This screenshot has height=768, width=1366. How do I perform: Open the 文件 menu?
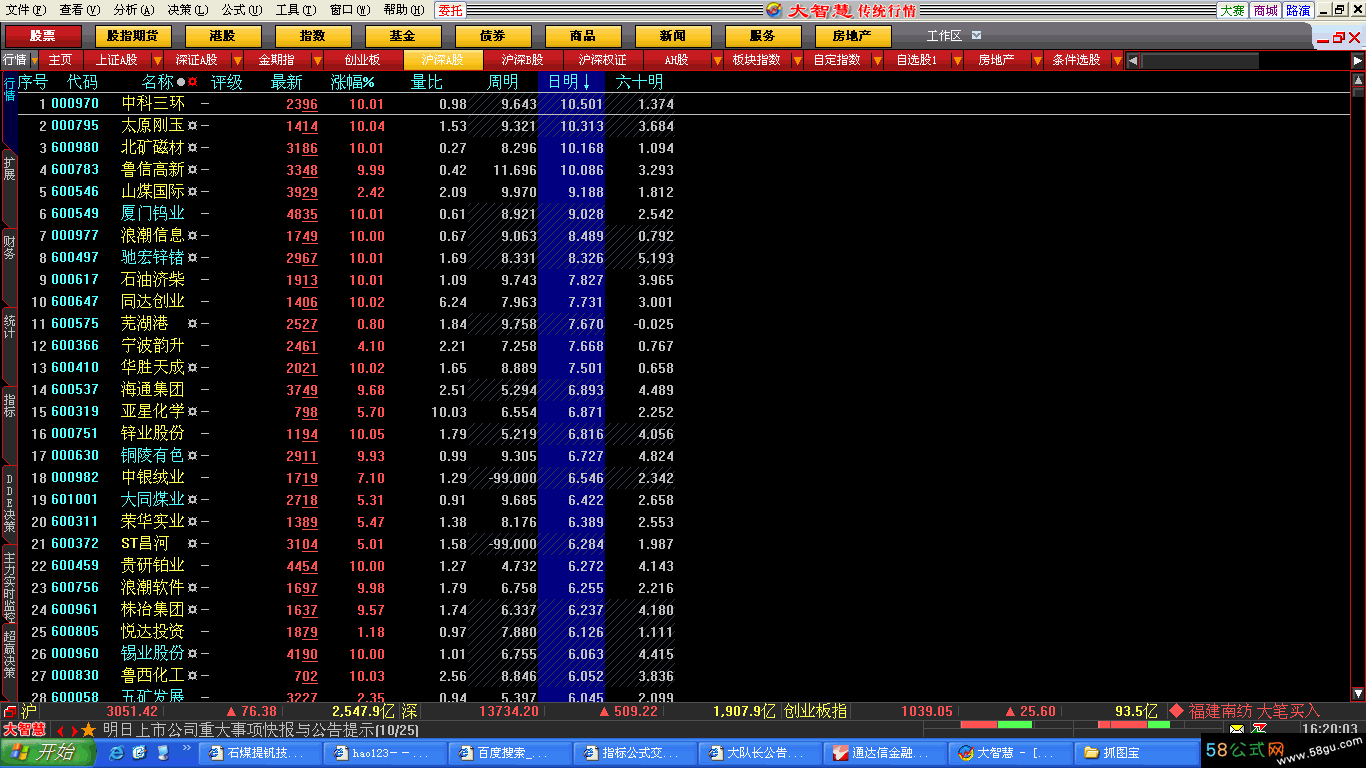[25, 10]
